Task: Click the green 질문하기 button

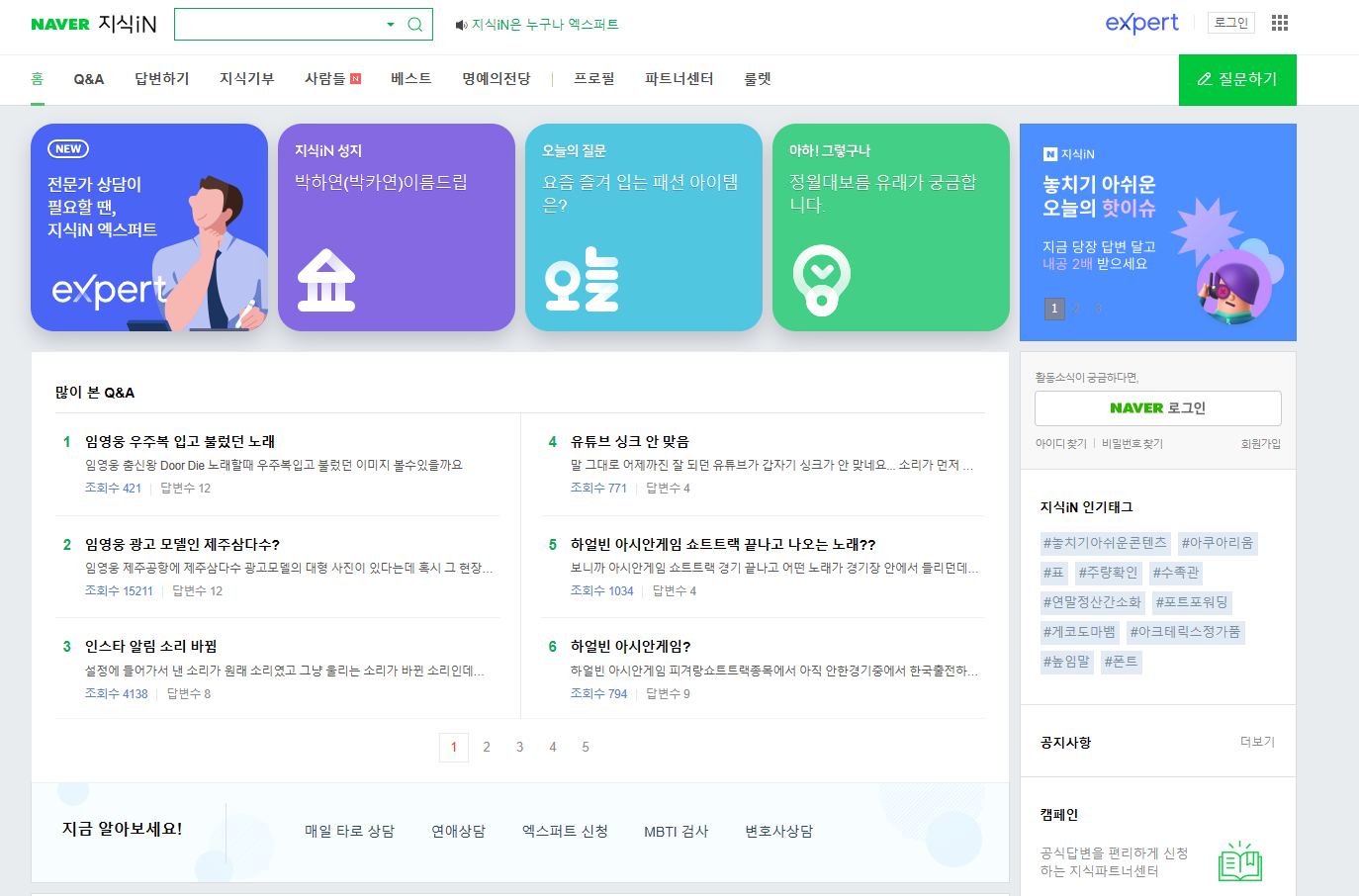Action: click(x=1237, y=79)
